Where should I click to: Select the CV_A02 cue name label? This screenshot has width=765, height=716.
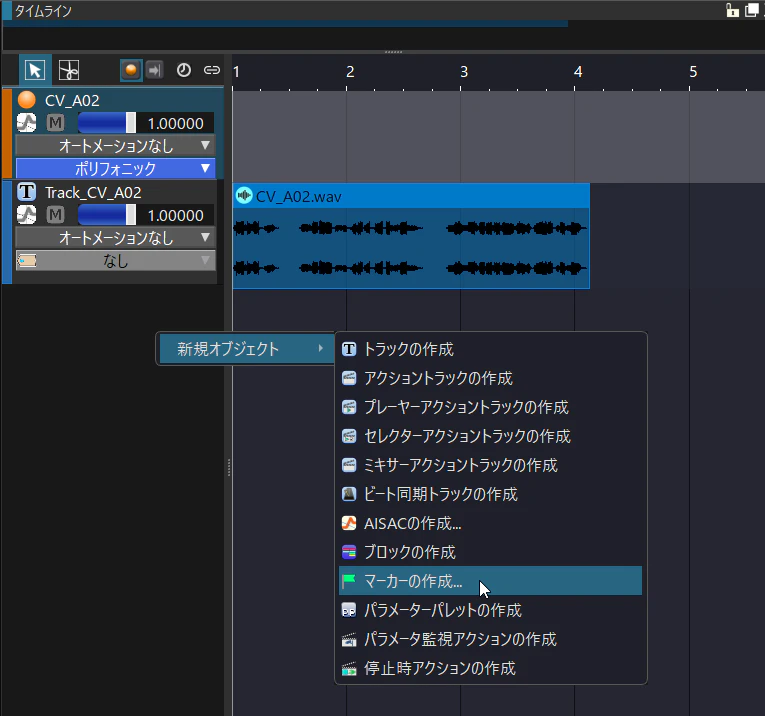coord(72,100)
